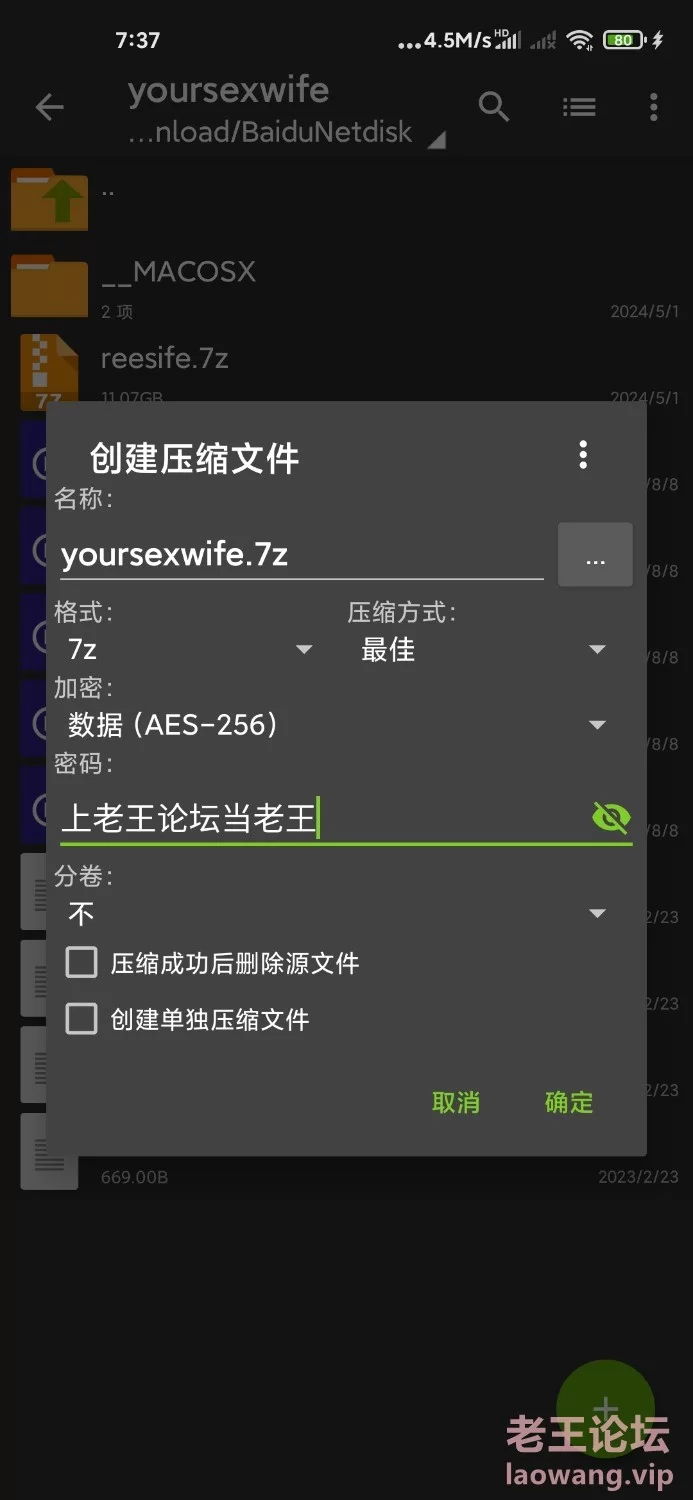Confirm with the 确定 button
Image resolution: width=693 pixels, height=1500 pixels.
(x=569, y=1102)
